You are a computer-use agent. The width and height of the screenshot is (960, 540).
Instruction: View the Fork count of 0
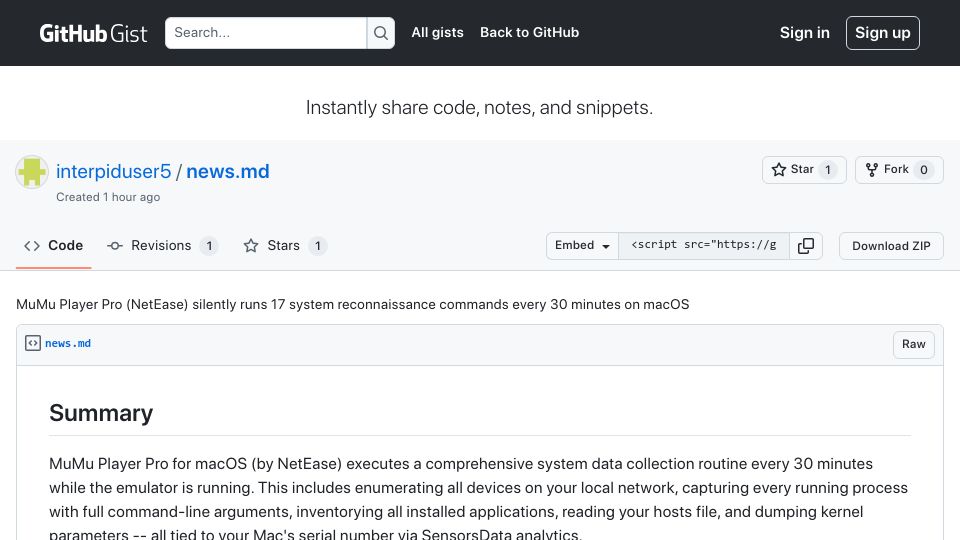(924, 170)
